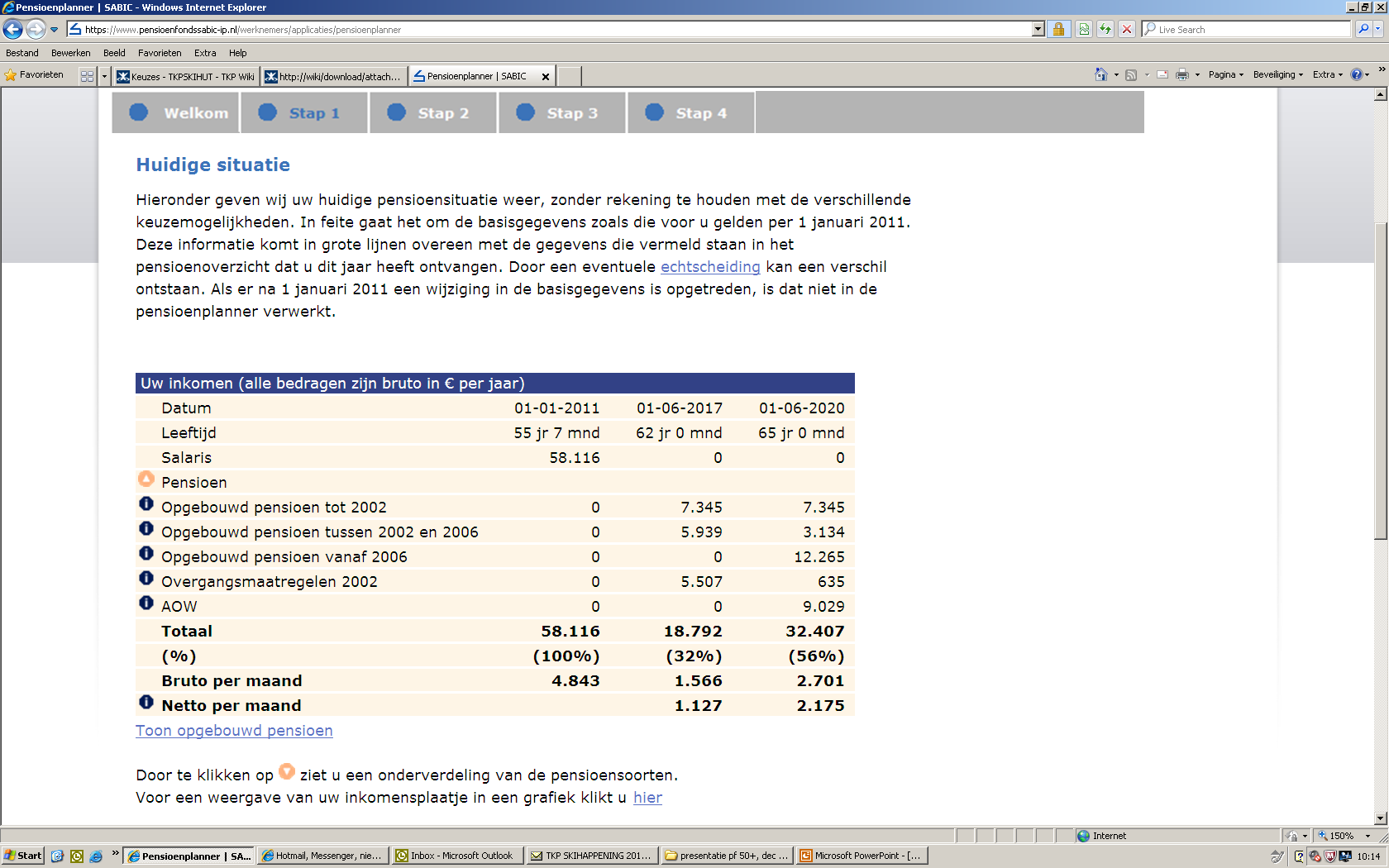Click info icon for pensioen tussen 2002 en 2006

(x=146, y=528)
